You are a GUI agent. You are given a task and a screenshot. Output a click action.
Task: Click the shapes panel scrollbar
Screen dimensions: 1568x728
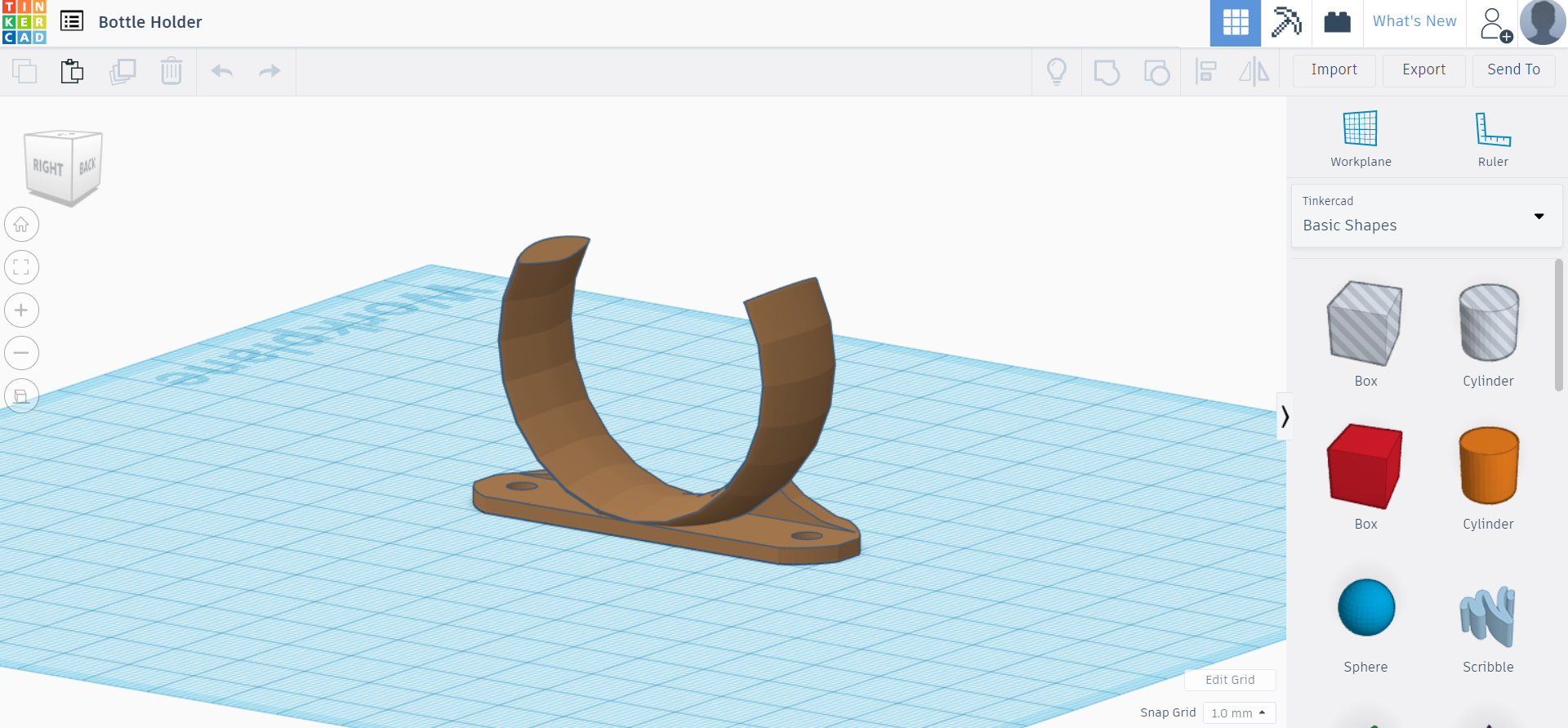tap(1559, 325)
